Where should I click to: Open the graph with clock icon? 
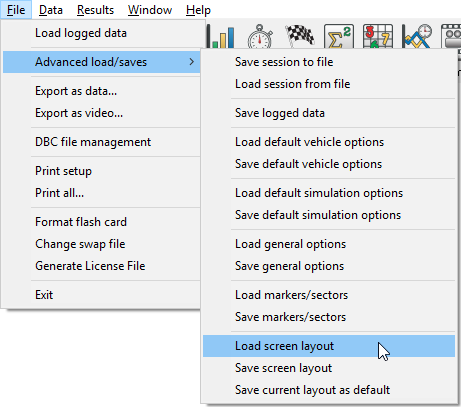point(417,37)
